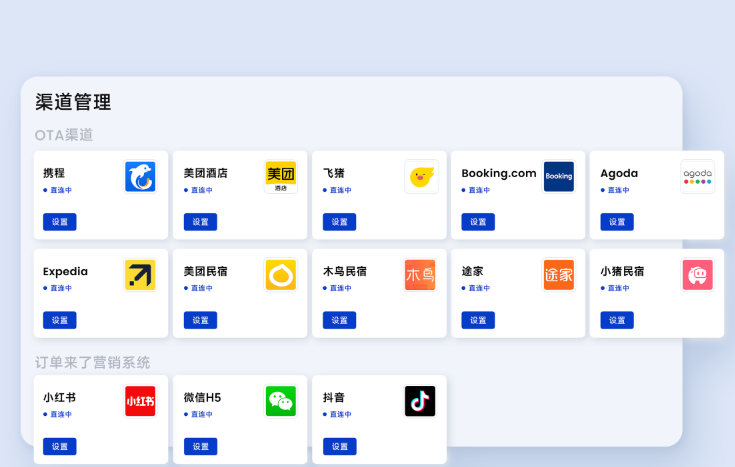Click the Expedia yellow arrow logo
This screenshot has width=735, height=467.
140,275
